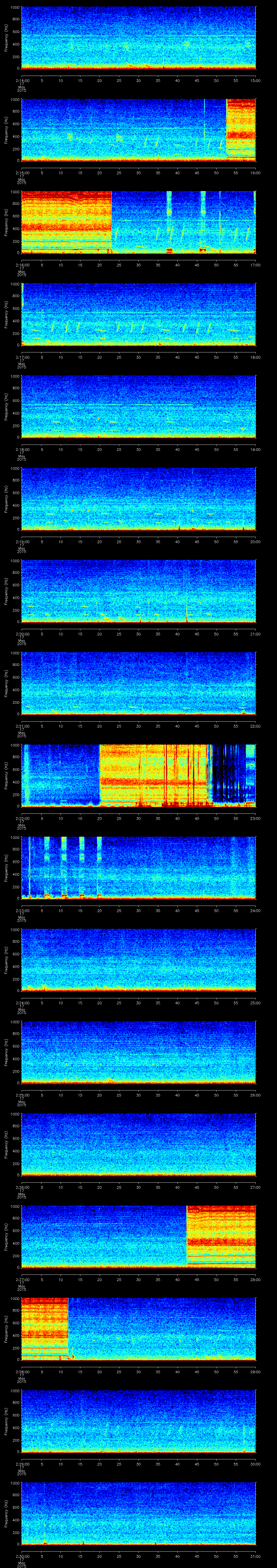Open the spectrogram panel starting at 2:23:00
Screen dimensions: 277x1568
(139, 868)
